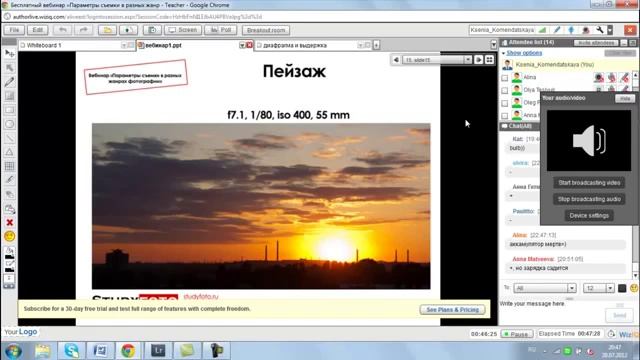
Task: Click the red X delete tool
Action: tap(9, 222)
